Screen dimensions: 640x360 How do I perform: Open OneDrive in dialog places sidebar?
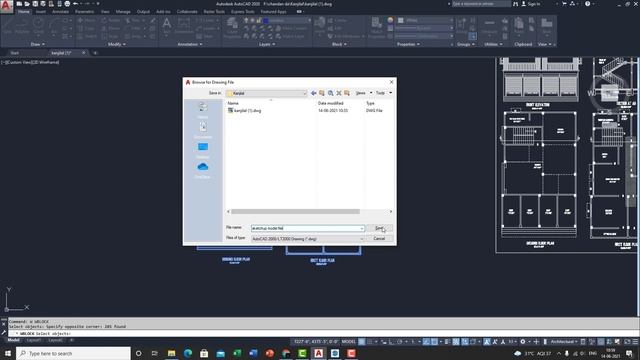tap(203, 170)
